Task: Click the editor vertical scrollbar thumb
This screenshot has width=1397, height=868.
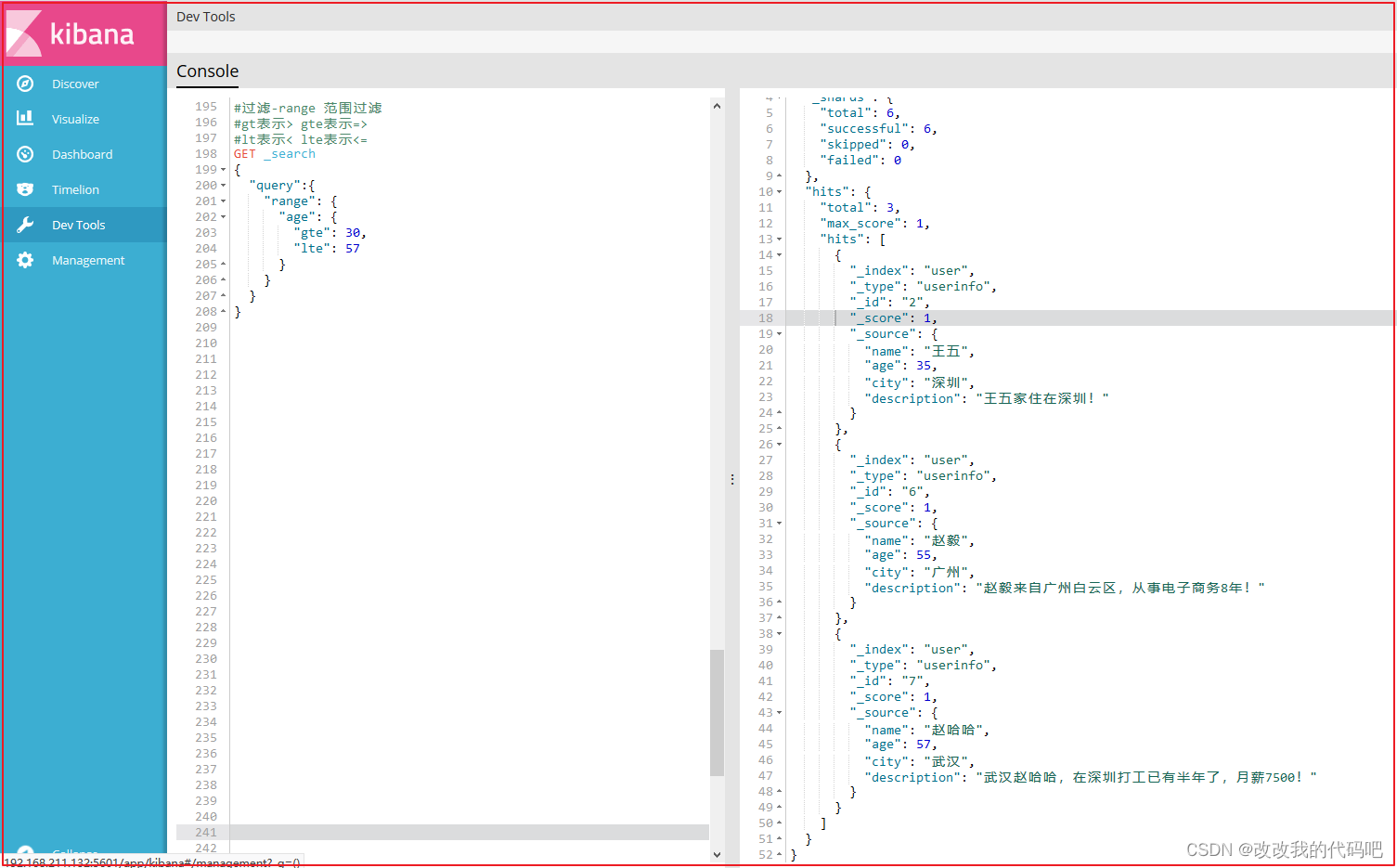Action: point(717,713)
